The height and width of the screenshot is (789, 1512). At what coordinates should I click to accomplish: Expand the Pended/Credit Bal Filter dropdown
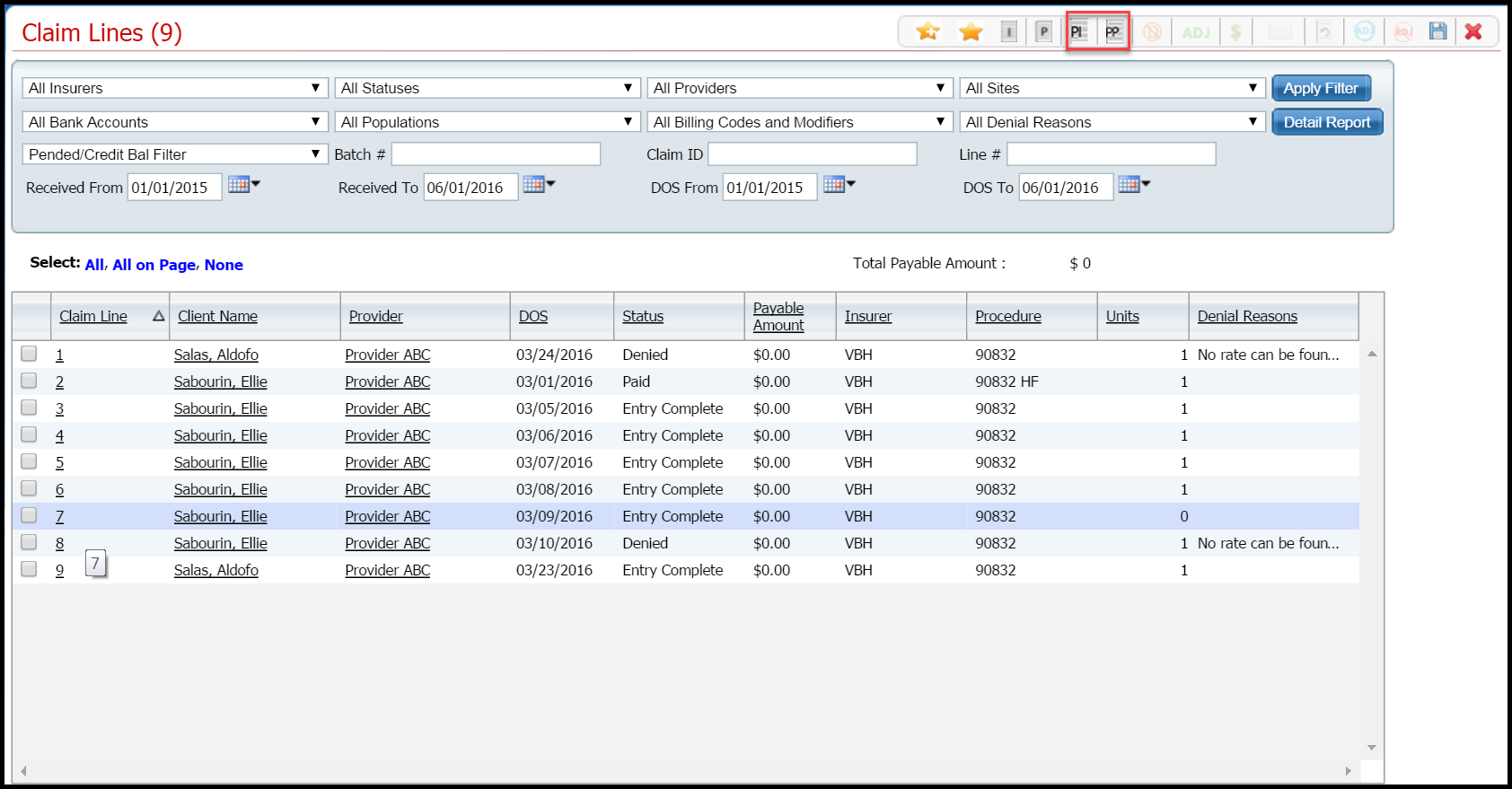click(x=174, y=154)
